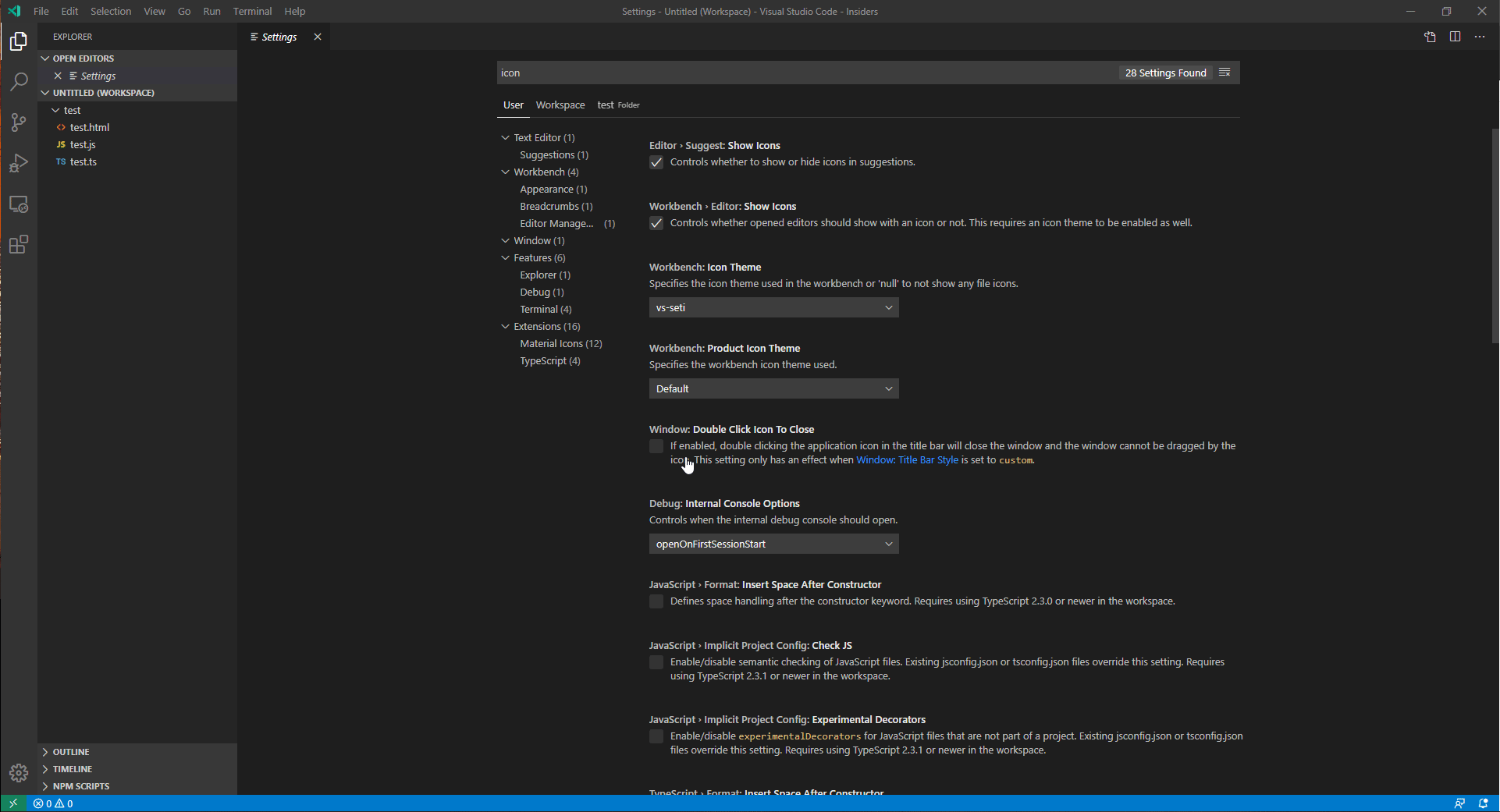Switch to the Workspace settings tab
This screenshot has width=1500, height=812.
point(560,105)
